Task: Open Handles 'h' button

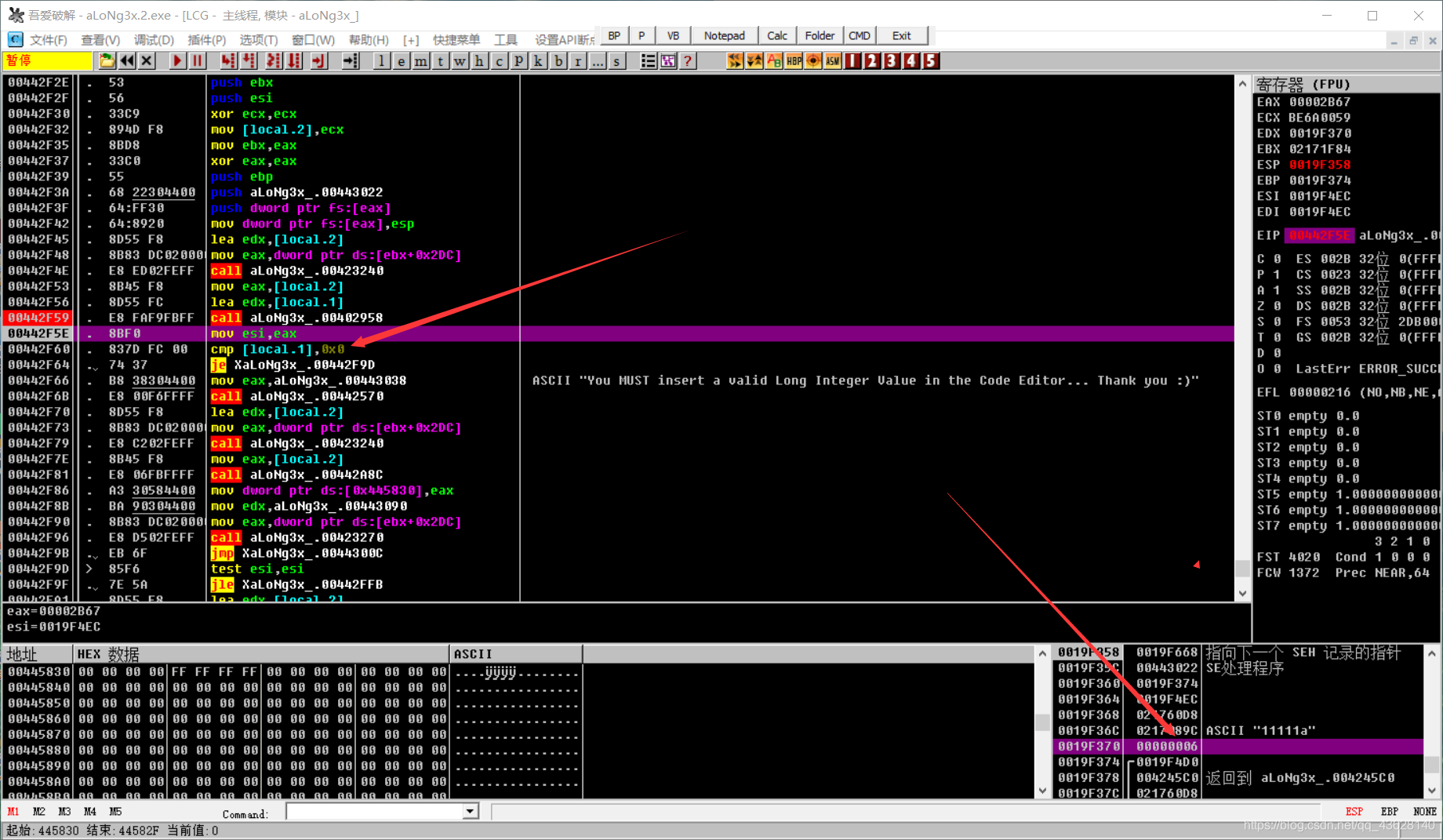Action: (x=479, y=60)
